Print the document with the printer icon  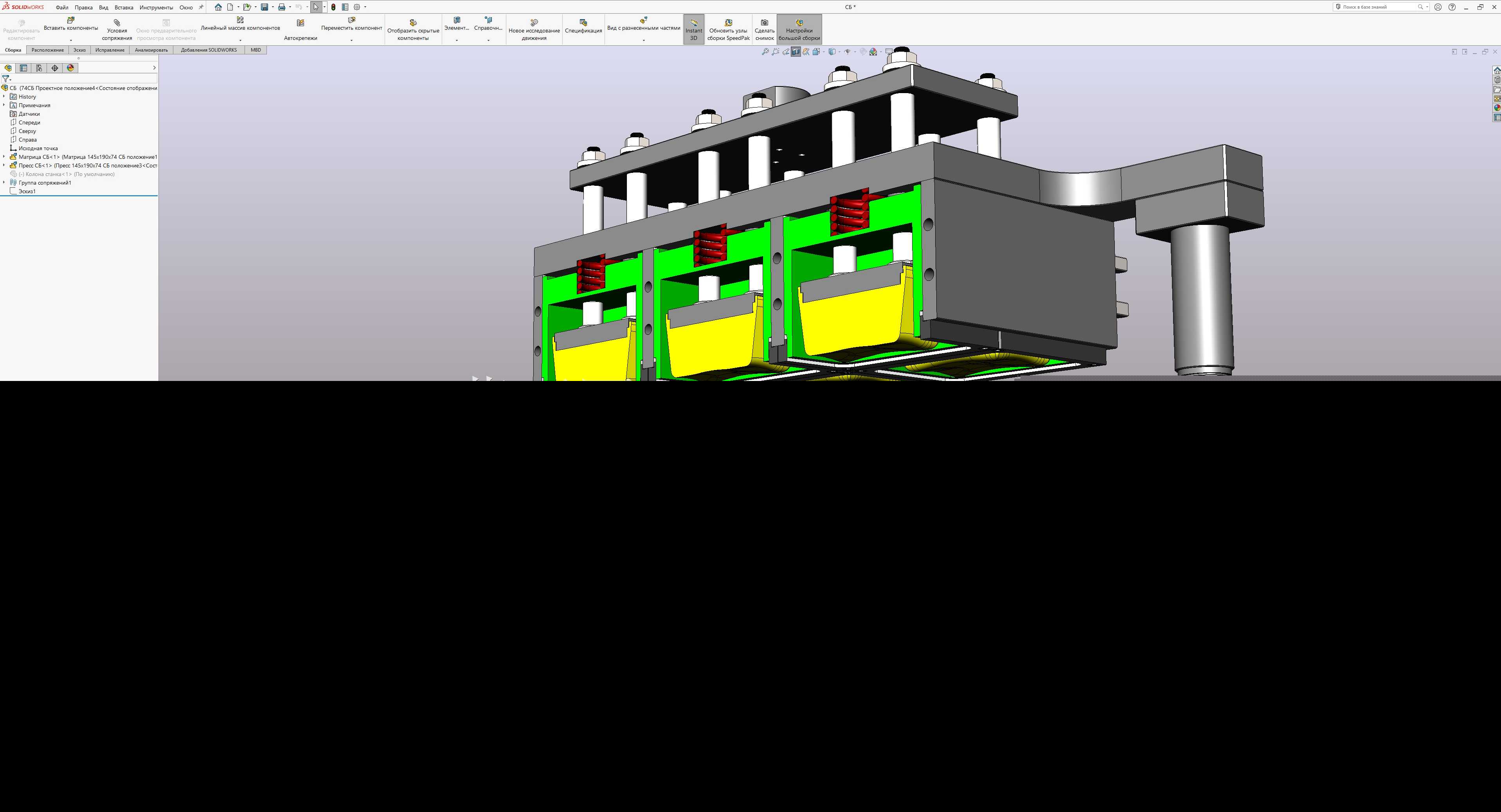pos(281,7)
